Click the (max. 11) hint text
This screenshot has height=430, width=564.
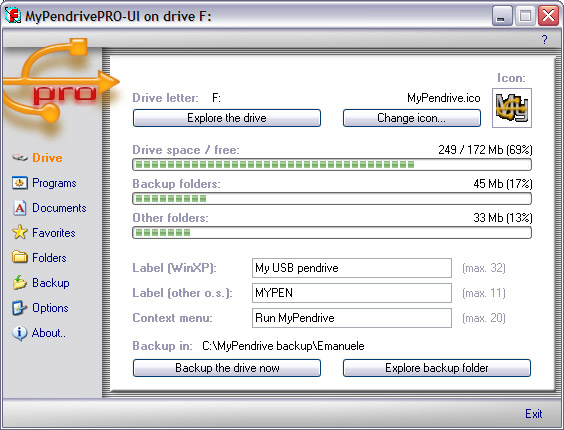[x=484, y=293]
